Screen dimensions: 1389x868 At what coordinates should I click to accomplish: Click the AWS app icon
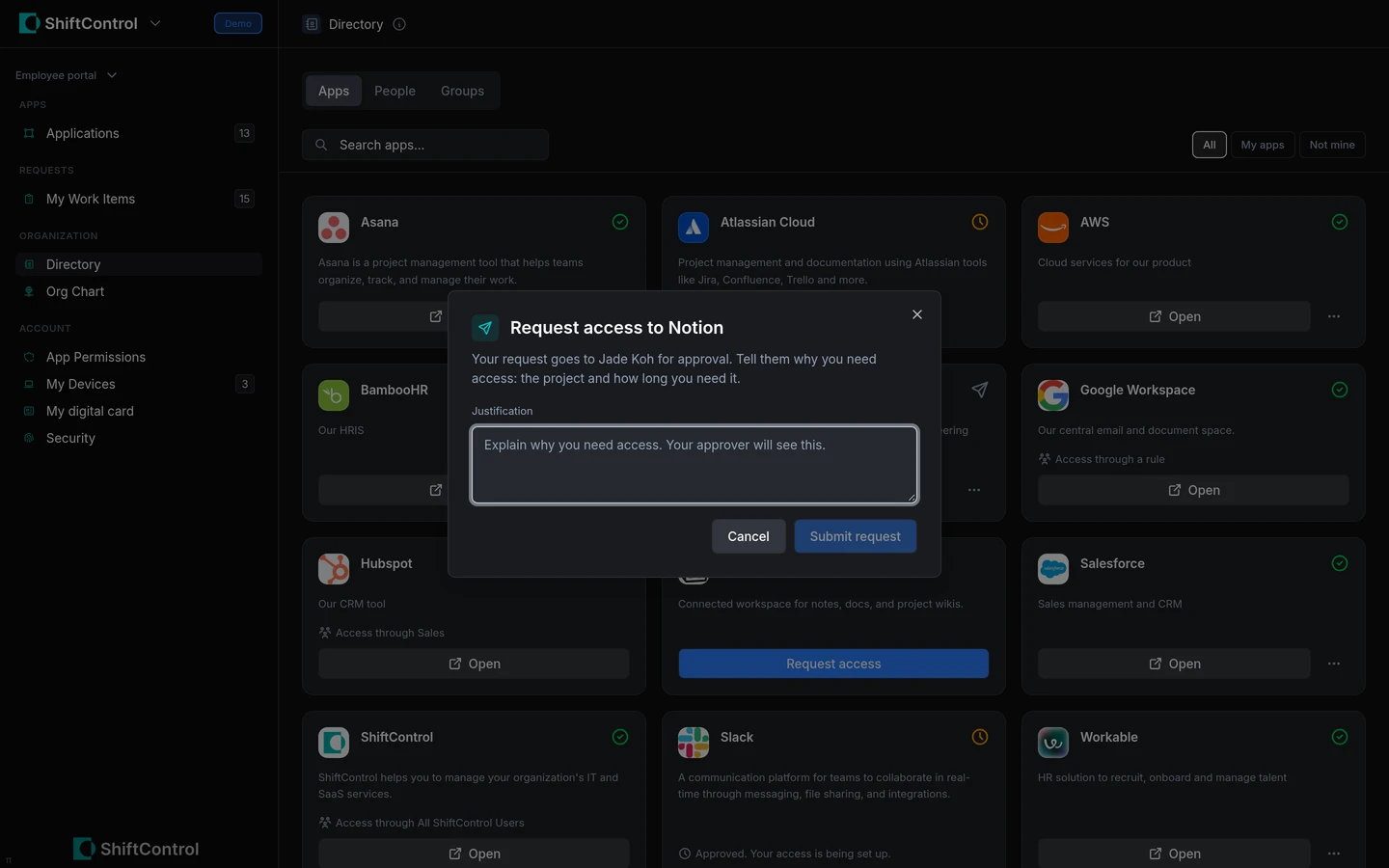1053,228
